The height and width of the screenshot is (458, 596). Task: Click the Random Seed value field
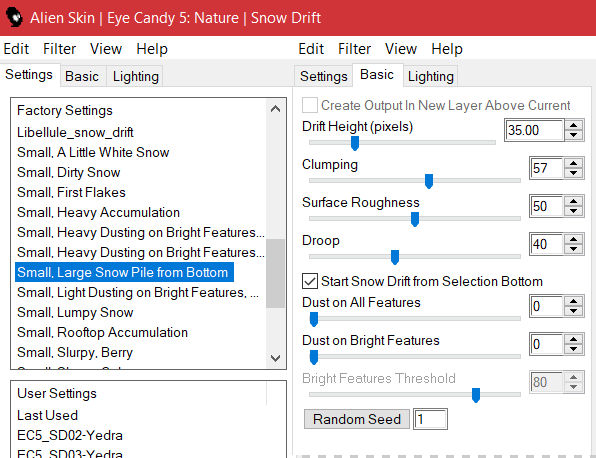pyautogui.click(x=430, y=419)
